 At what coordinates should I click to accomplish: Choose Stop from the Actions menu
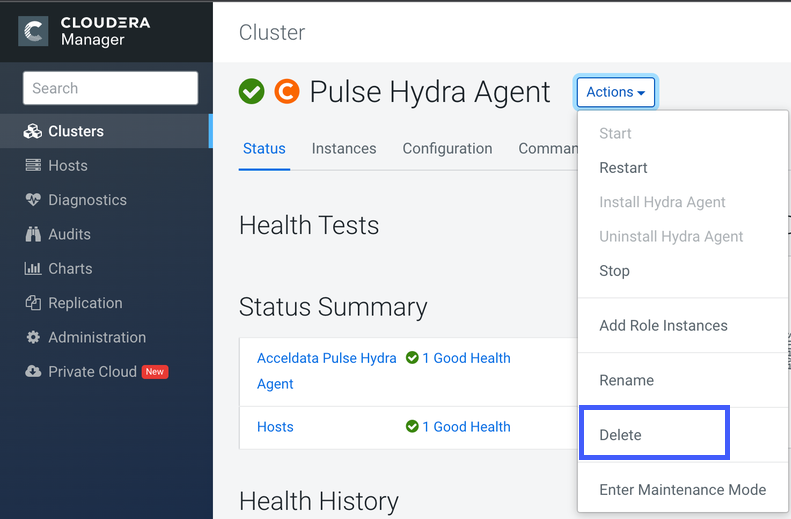tap(683, 270)
